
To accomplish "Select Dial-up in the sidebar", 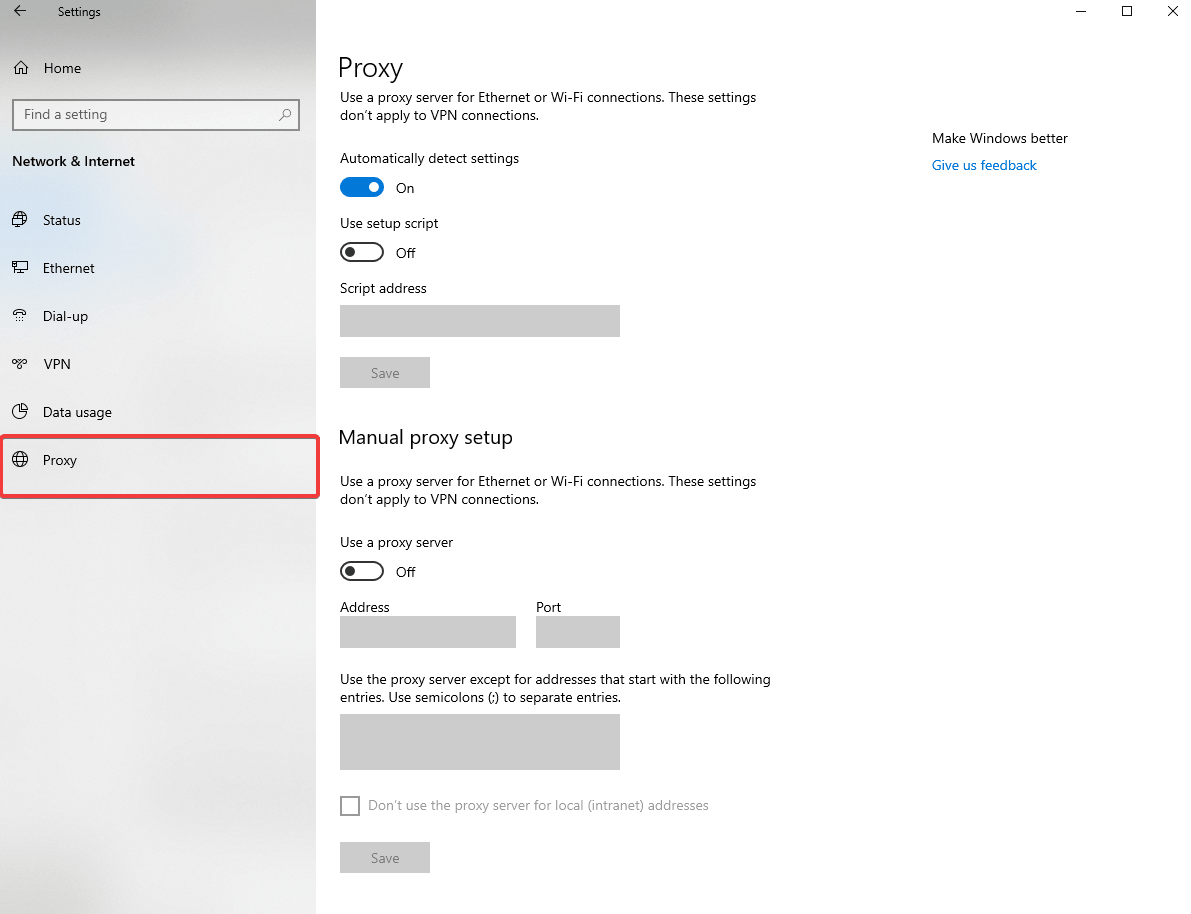I will [158, 316].
